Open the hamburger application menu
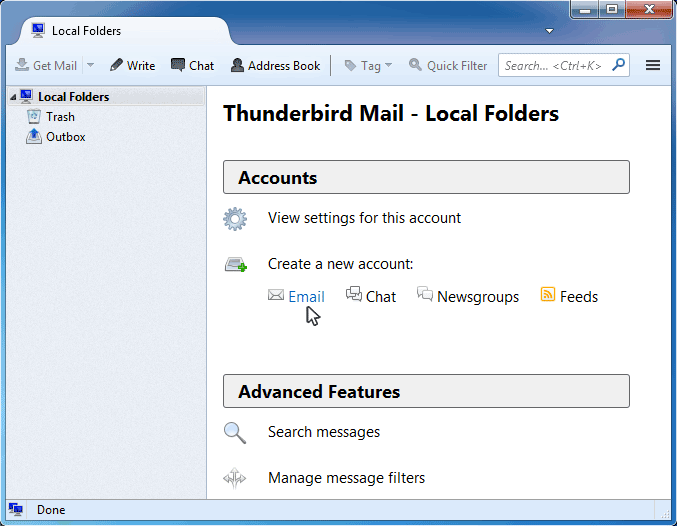 [652, 65]
